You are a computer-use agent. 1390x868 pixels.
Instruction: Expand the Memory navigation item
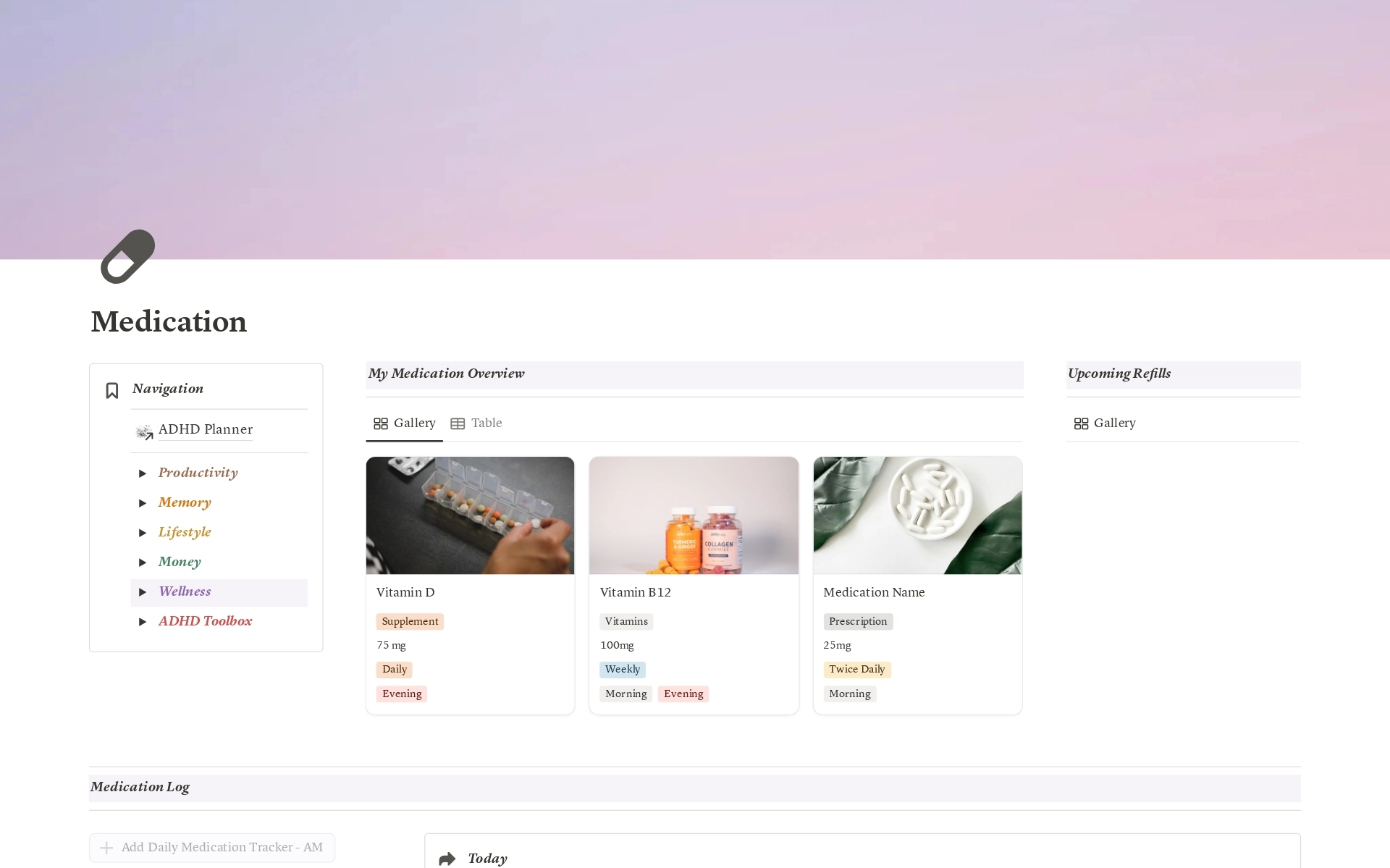(x=144, y=503)
